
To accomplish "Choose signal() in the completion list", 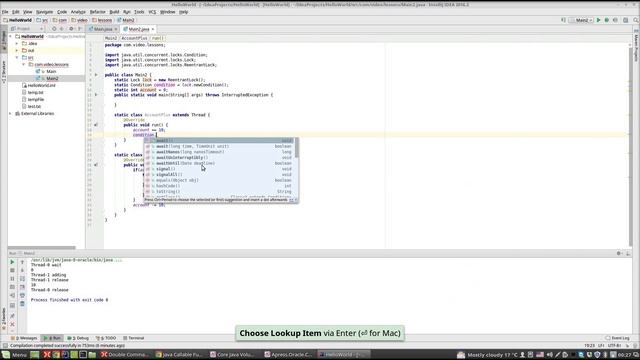I will point(219,169).
